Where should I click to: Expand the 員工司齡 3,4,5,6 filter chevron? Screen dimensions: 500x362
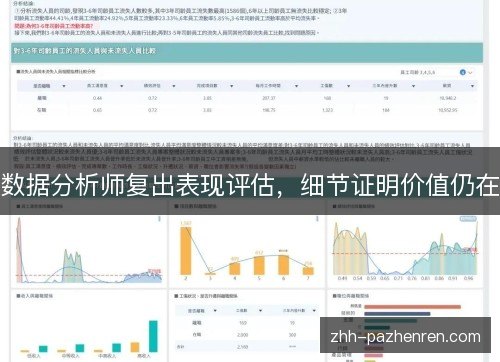click(x=471, y=72)
